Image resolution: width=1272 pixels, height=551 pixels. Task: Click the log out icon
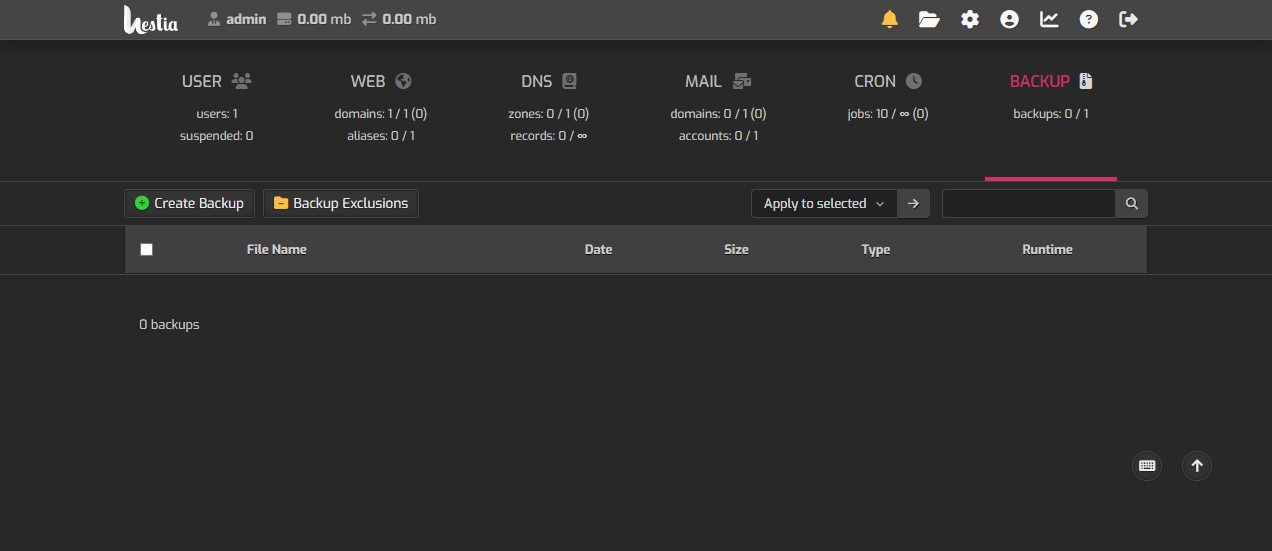[1129, 19]
